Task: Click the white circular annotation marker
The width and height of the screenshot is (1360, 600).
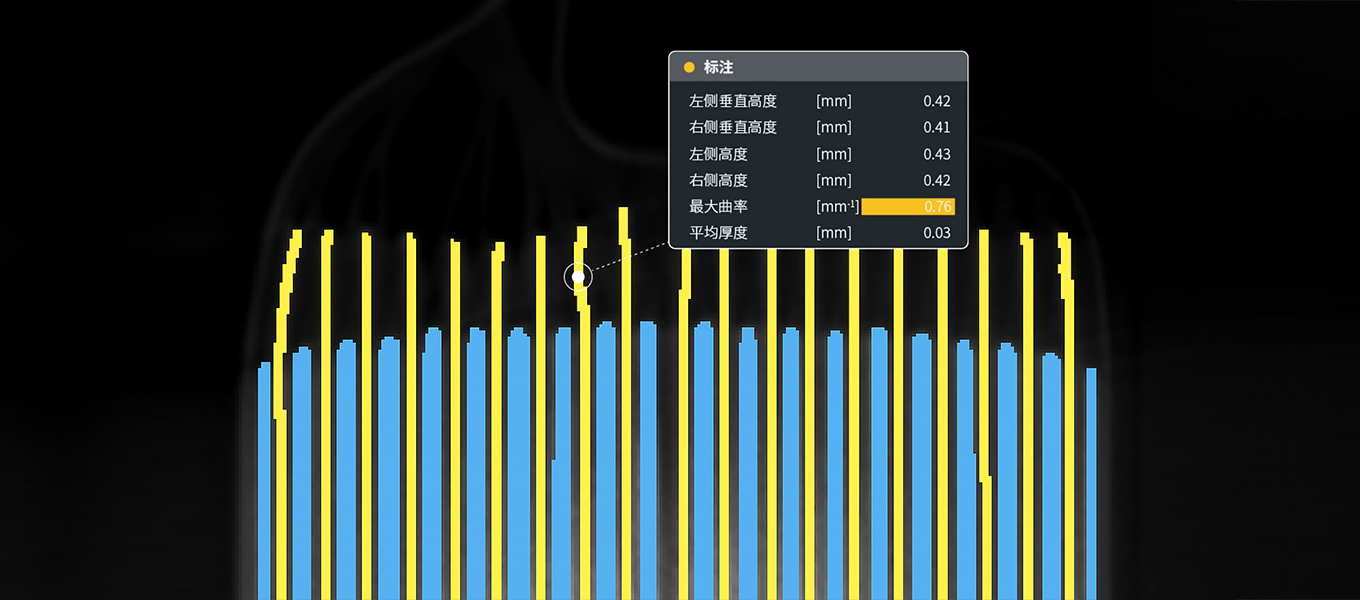Action: click(x=578, y=276)
